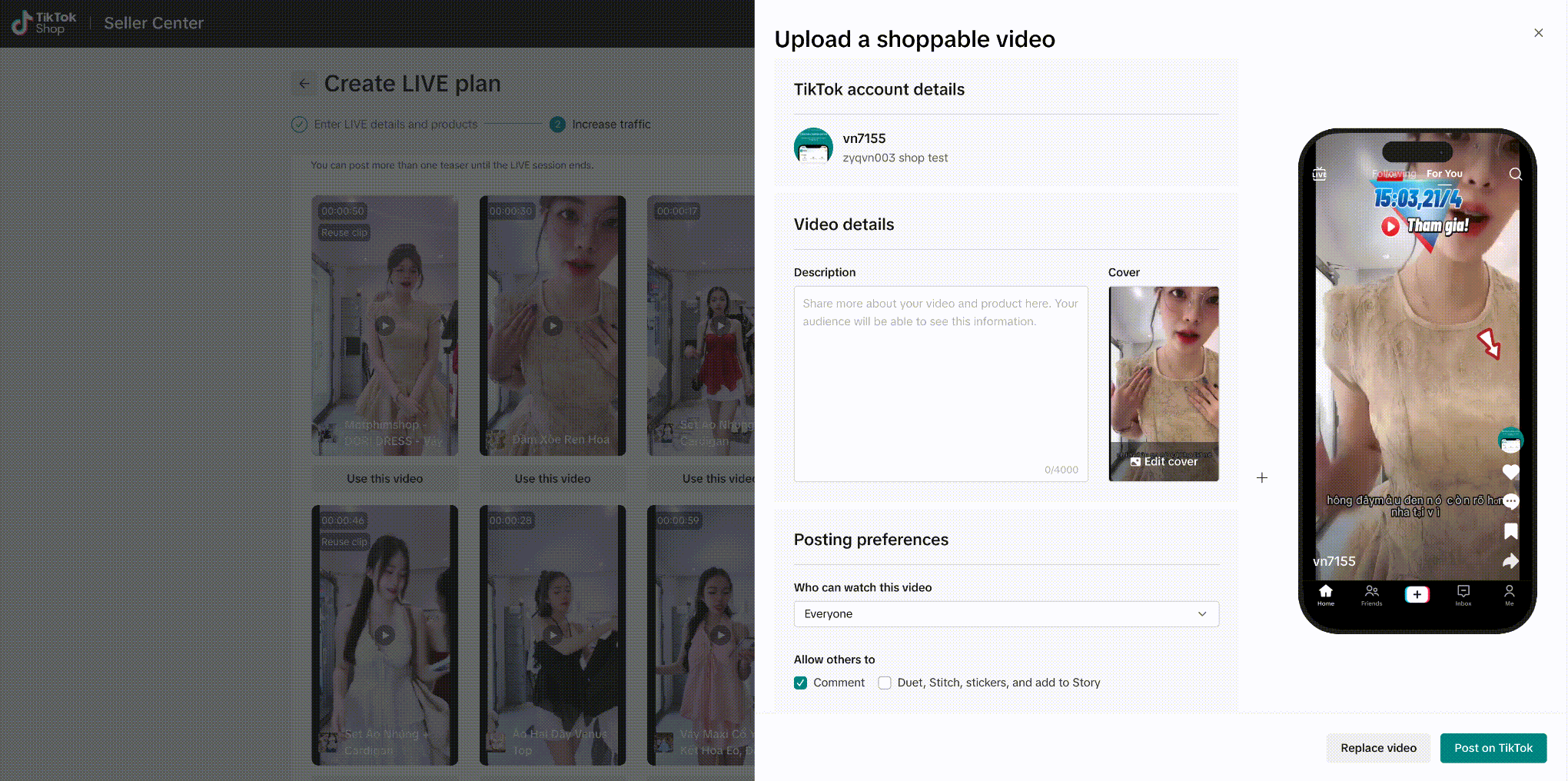Image resolution: width=1568 pixels, height=781 pixels.
Task: Uncheck the Comment checkbox
Action: 800,683
